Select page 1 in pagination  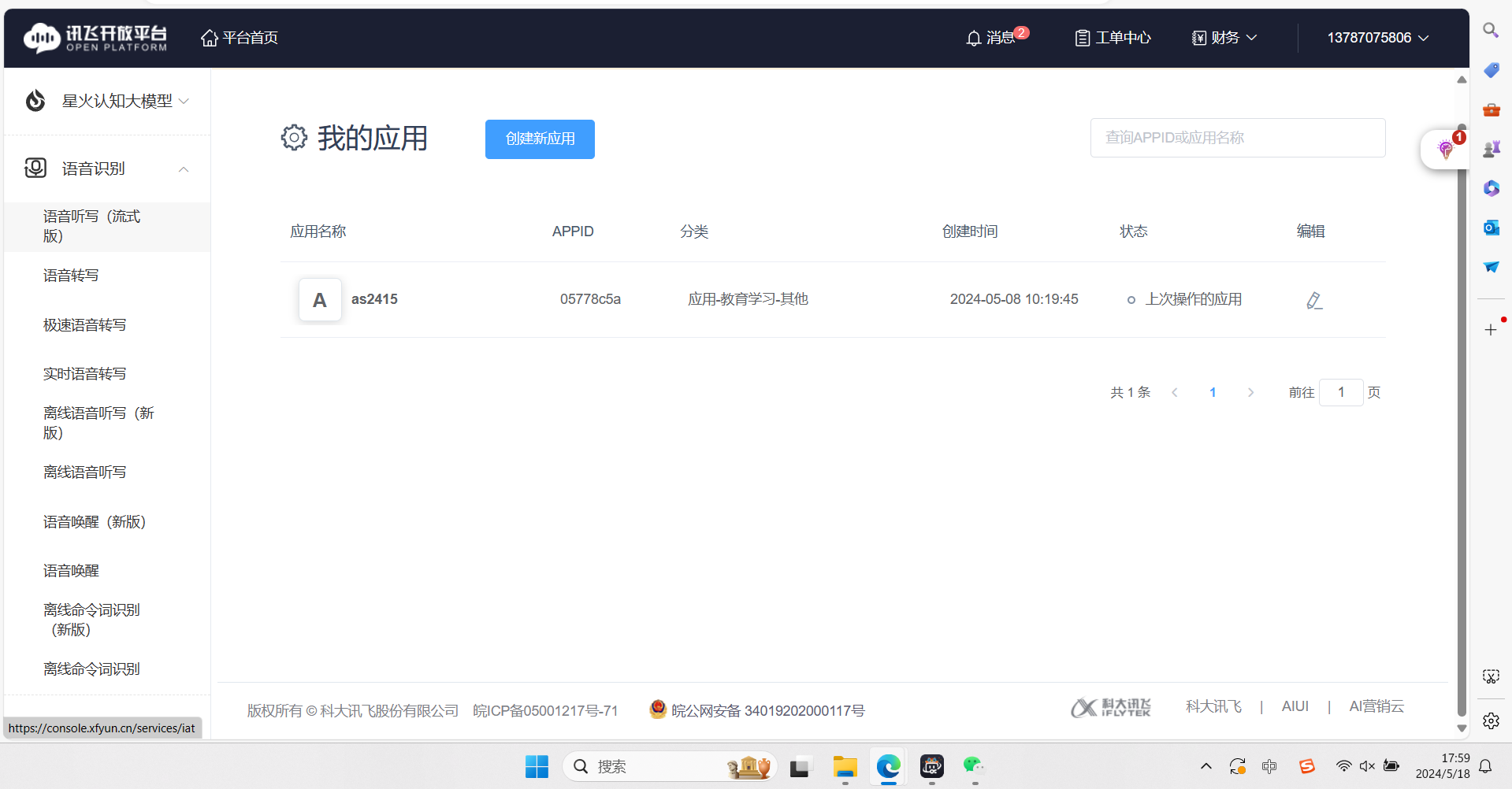click(x=1213, y=392)
